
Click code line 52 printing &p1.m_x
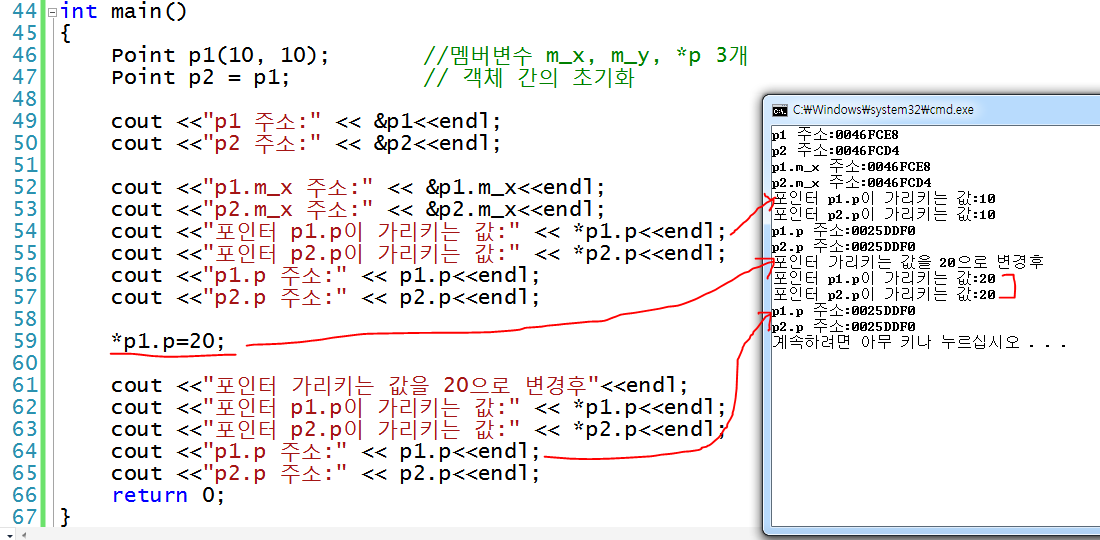click(x=358, y=188)
